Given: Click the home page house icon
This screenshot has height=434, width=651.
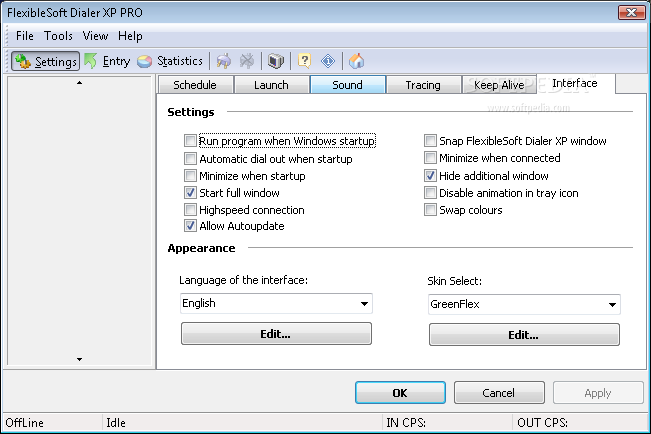Looking at the screenshot, I should coord(357,61).
